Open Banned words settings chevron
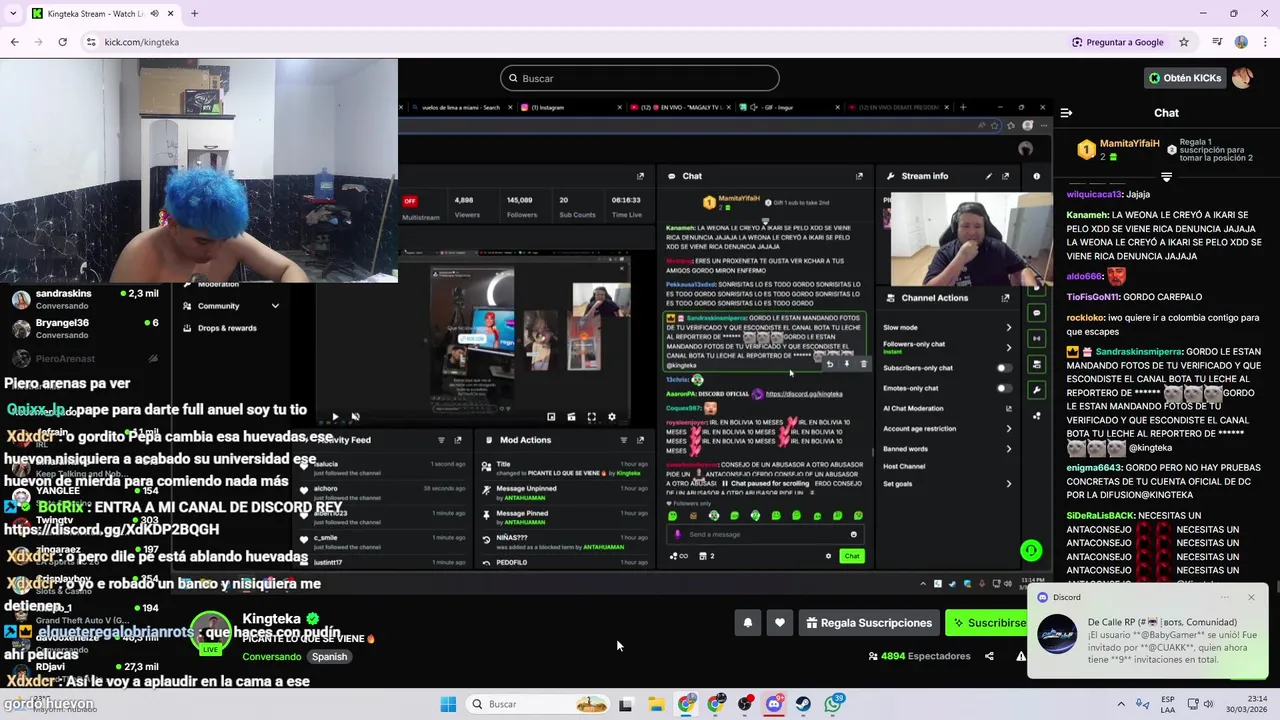This screenshot has width=1280, height=720. pos(1008,449)
